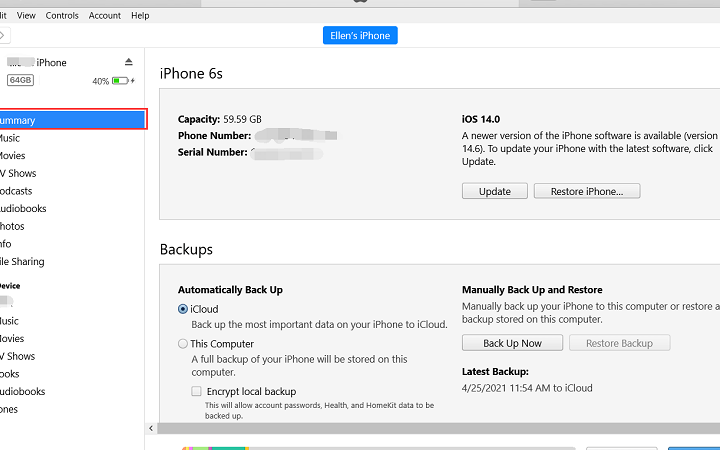Image resolution: width=720 pixels, height=450 pixels.
Task: Click the Phone Number label
Action: (214, 135)
